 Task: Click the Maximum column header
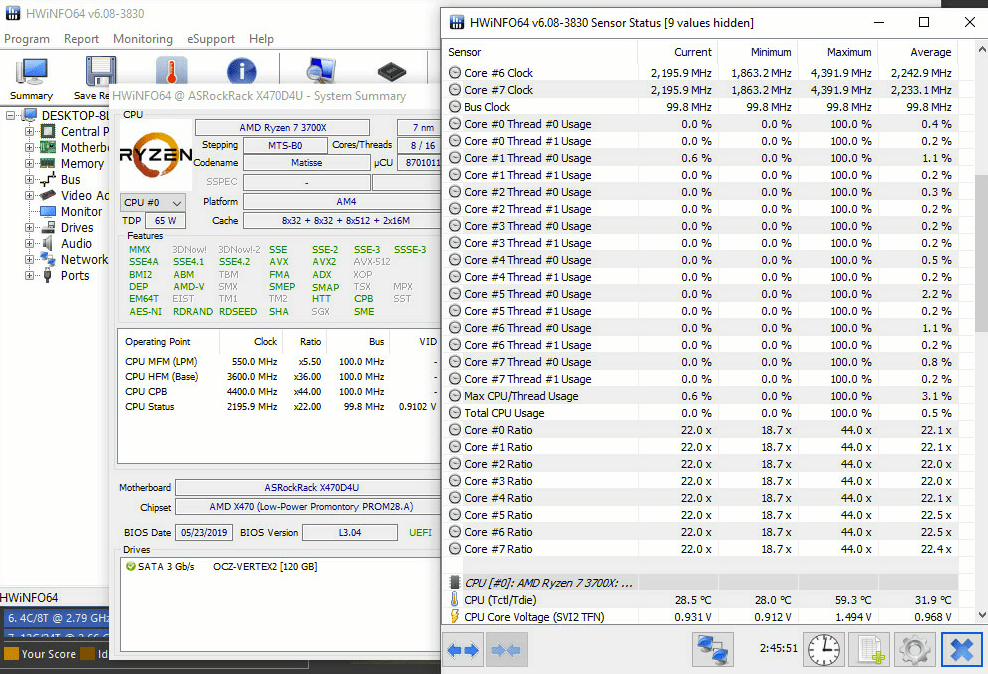pos(837,52)
